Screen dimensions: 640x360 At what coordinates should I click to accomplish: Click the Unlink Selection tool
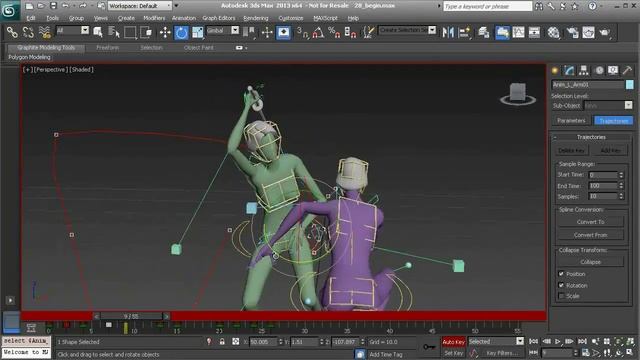pyautogui.click(x=28, y=32)
